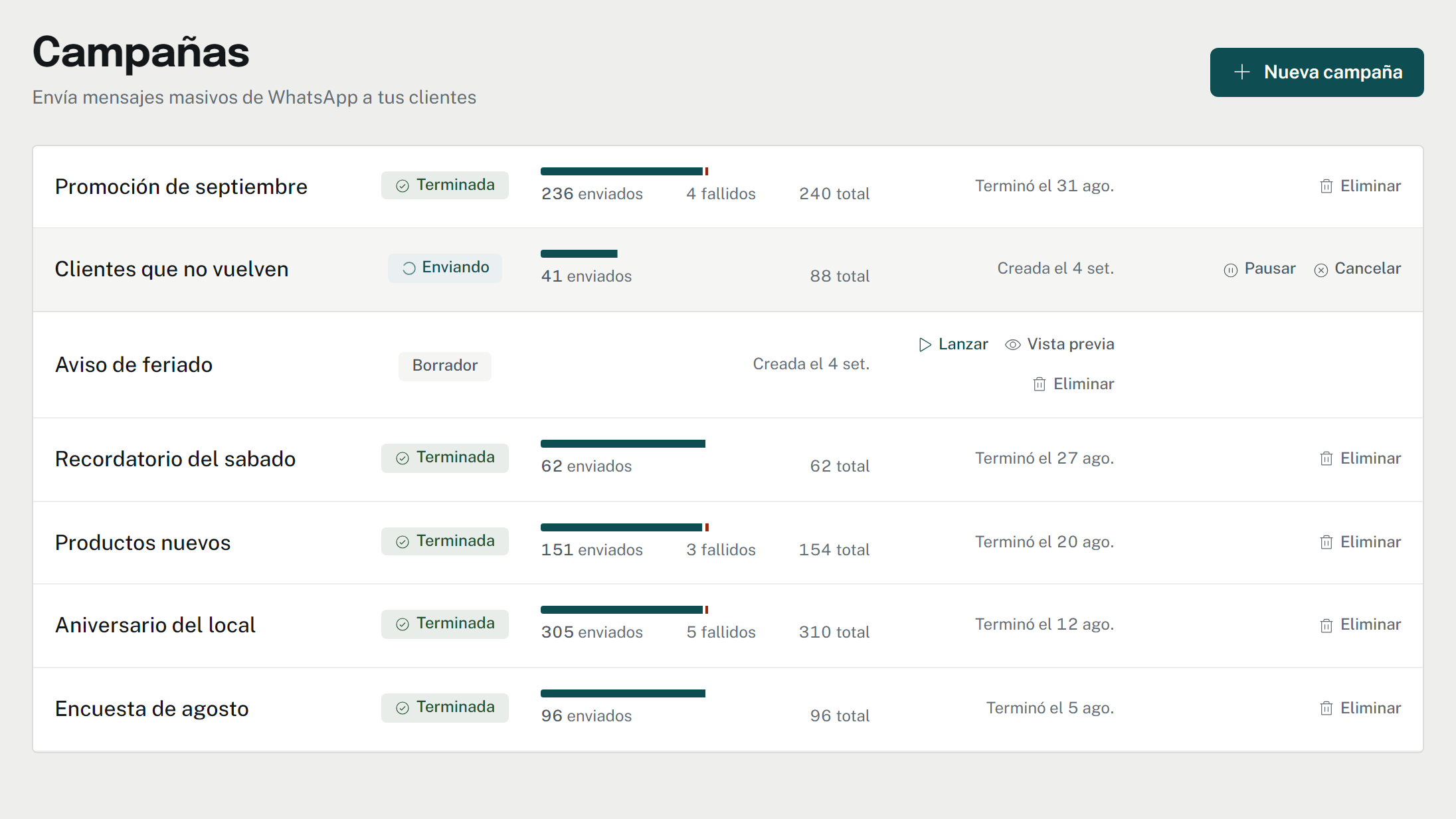1456x819 pixels.
Task: Click the trash icon for Productos nuevos
Action: click(1326, 542)
